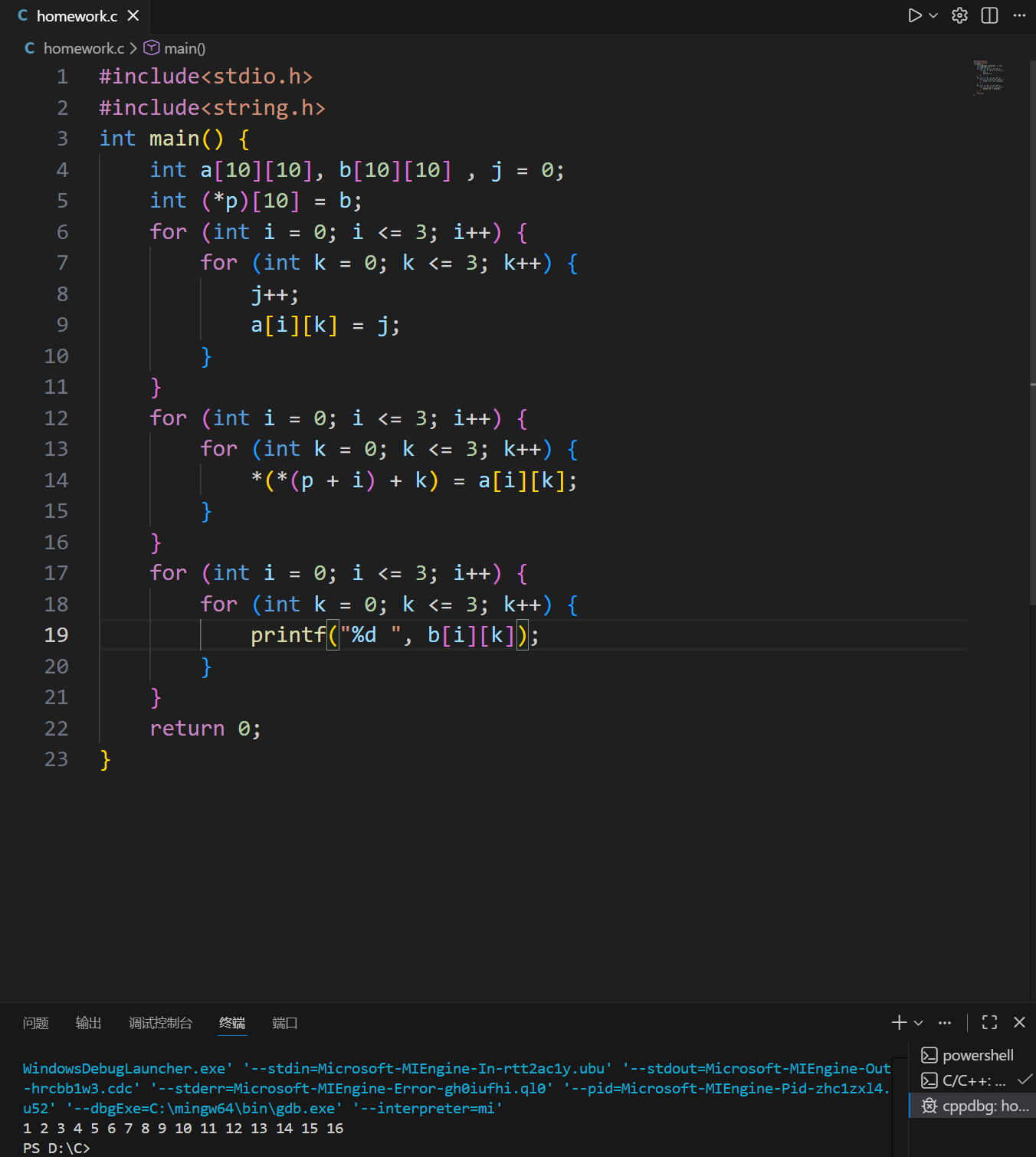Open new terminal profile dropdown arrow
Image resolution: width=1036 pixels, height=1157 pixels.
[919, 1022]
